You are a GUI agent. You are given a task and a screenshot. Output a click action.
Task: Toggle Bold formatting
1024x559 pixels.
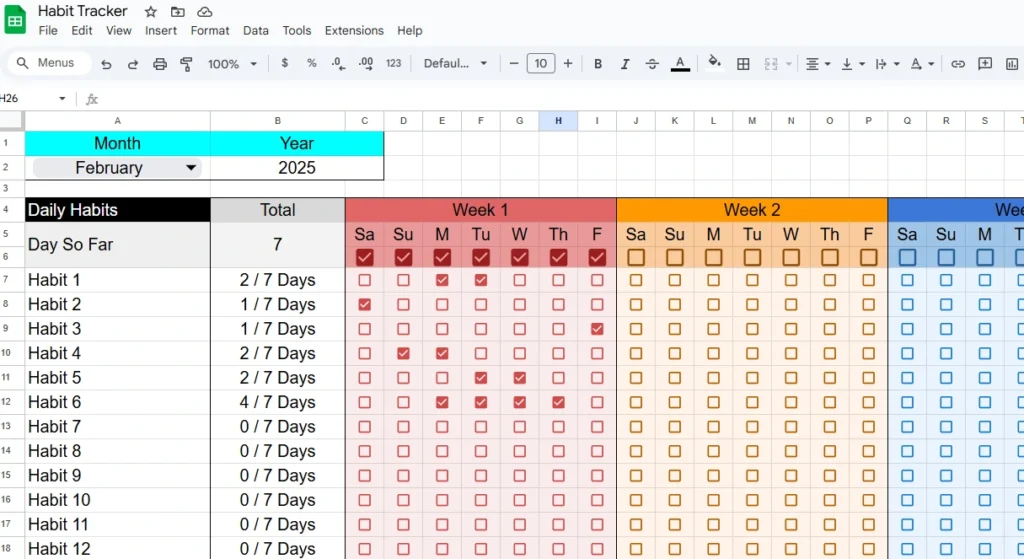(x=598, y=64)
